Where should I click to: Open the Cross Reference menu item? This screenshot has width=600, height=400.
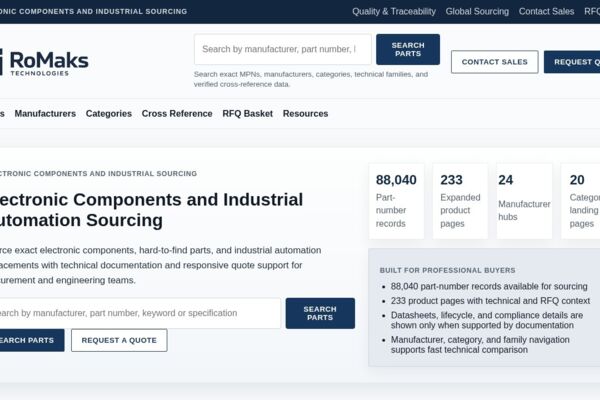click(177, 114)
